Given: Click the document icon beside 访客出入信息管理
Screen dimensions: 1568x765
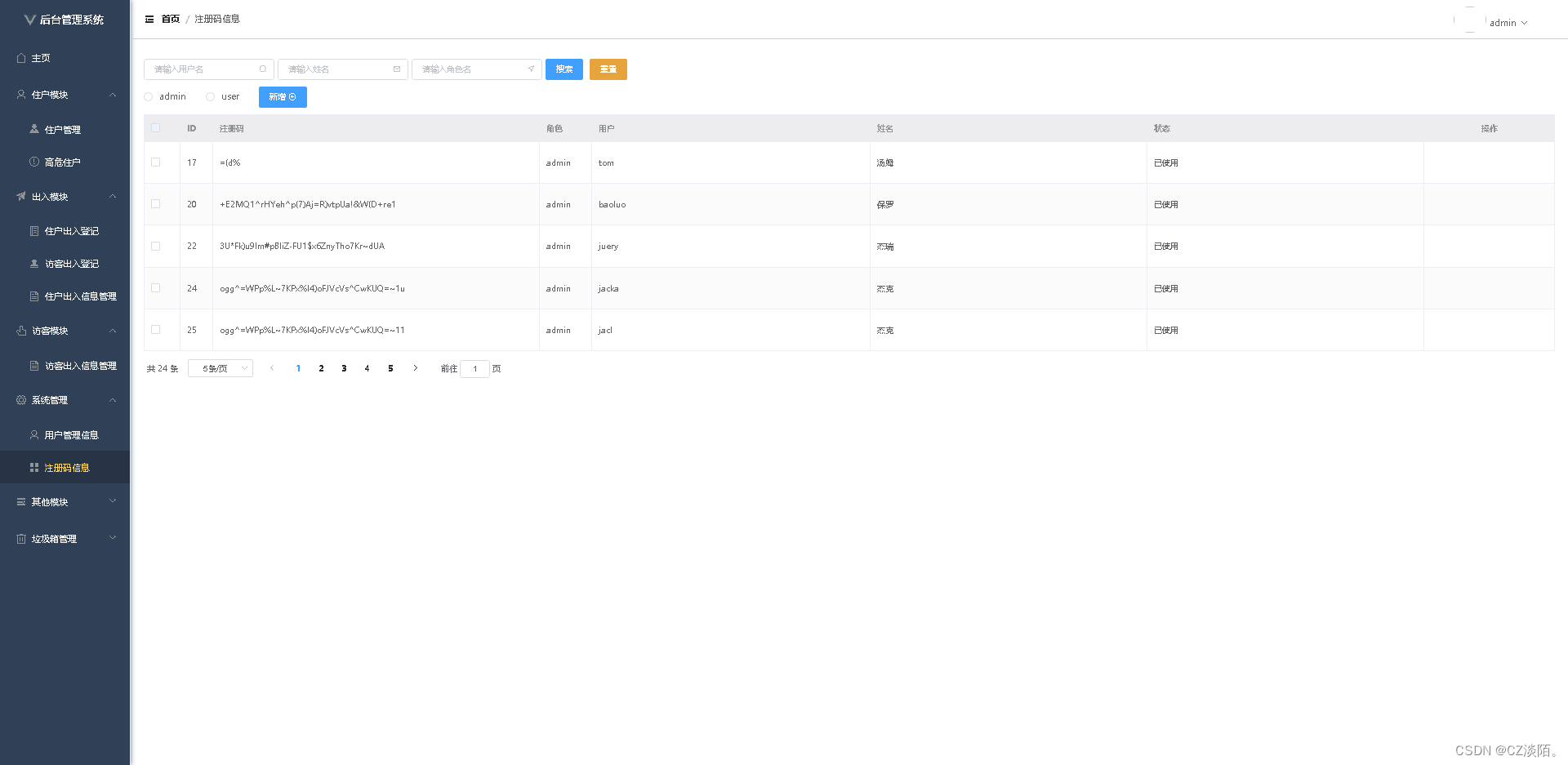Looking at the screenshot, I should click(34, 366).
